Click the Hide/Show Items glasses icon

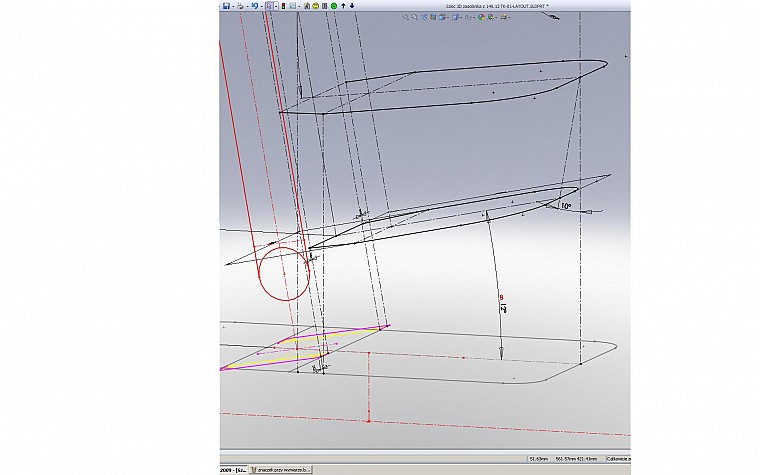click(469, 17)
